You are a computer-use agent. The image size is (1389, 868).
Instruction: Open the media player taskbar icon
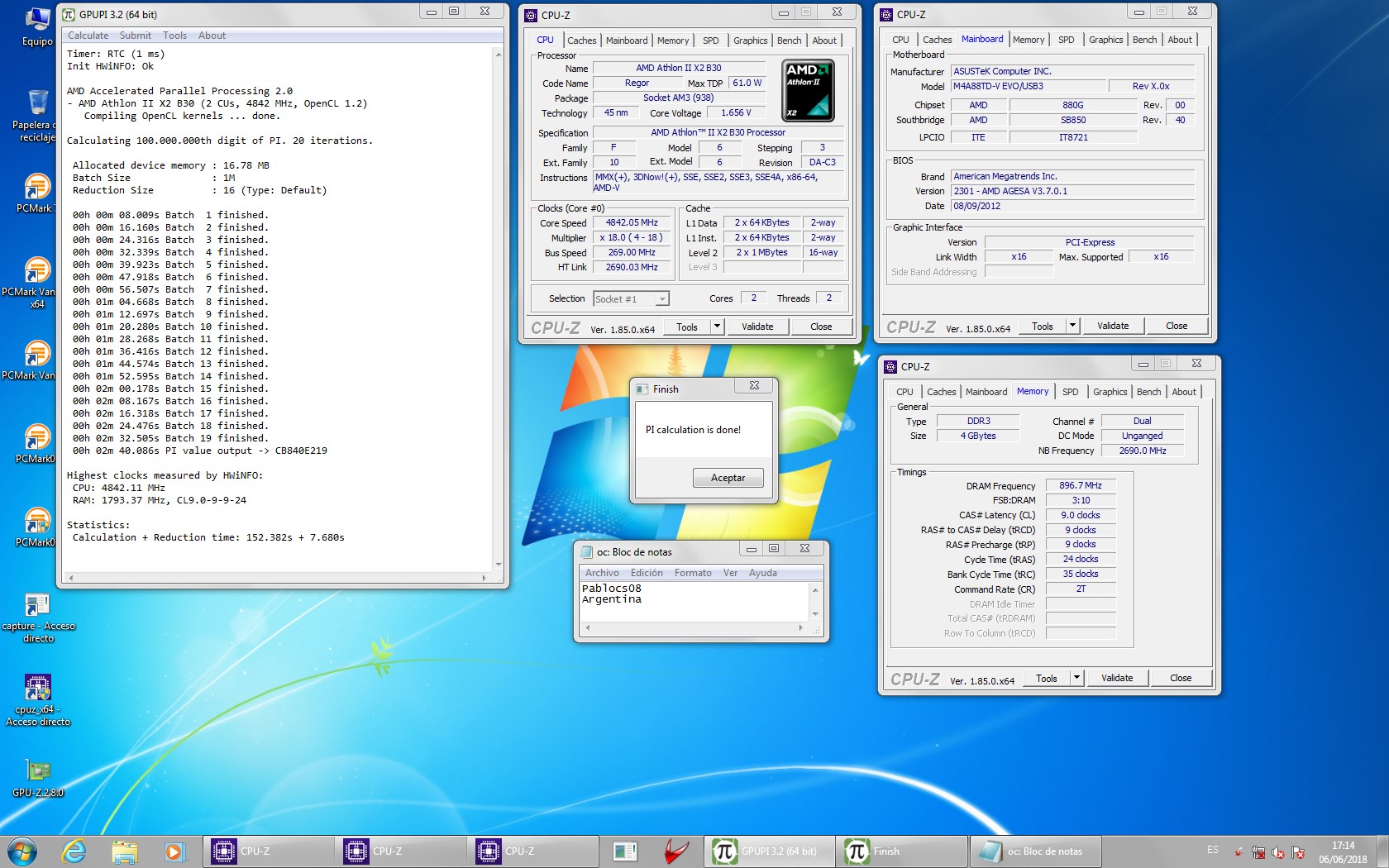[x=174, y=851]
